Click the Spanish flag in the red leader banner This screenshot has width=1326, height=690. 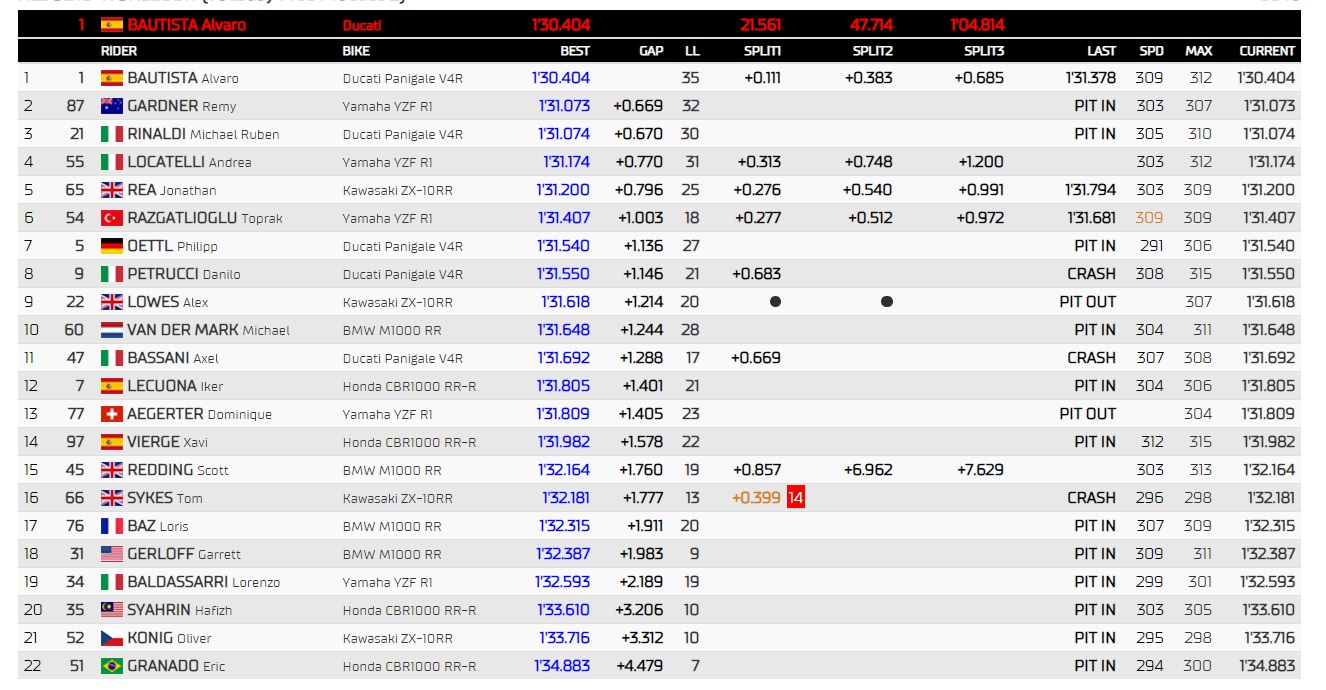(x=111, y=25)
